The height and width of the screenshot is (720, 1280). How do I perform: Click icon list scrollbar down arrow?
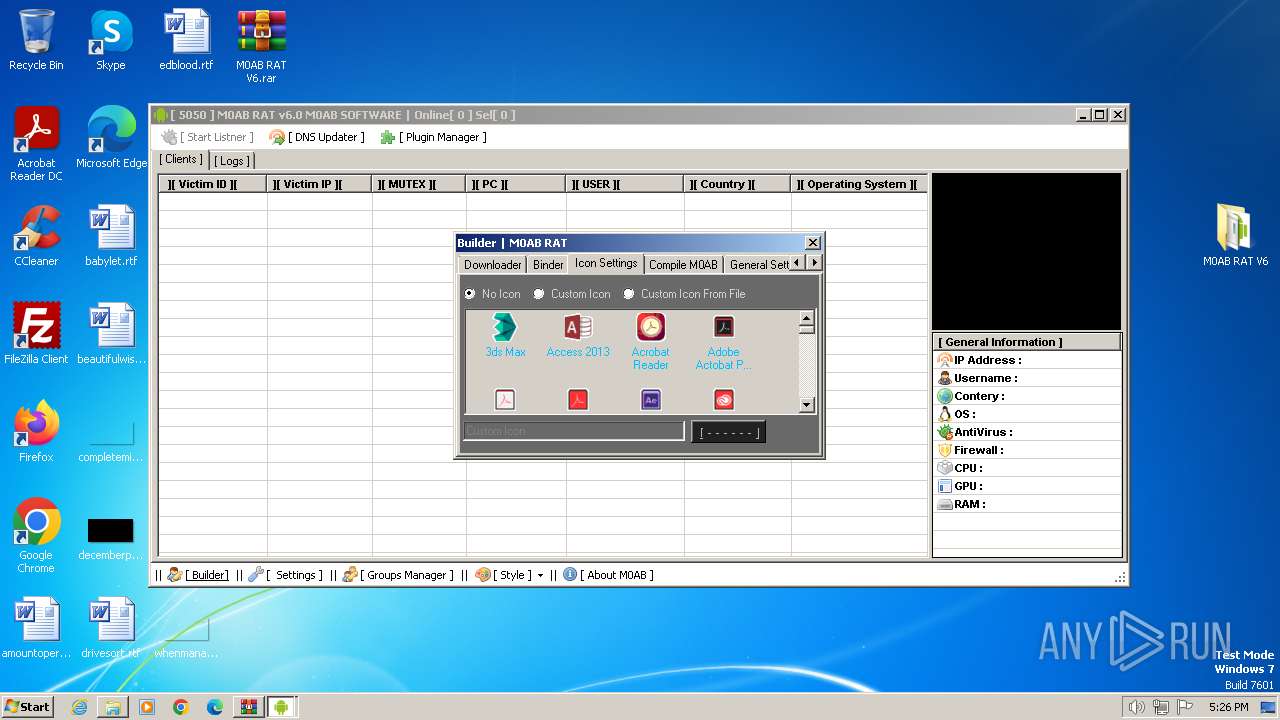pos(807,404)
